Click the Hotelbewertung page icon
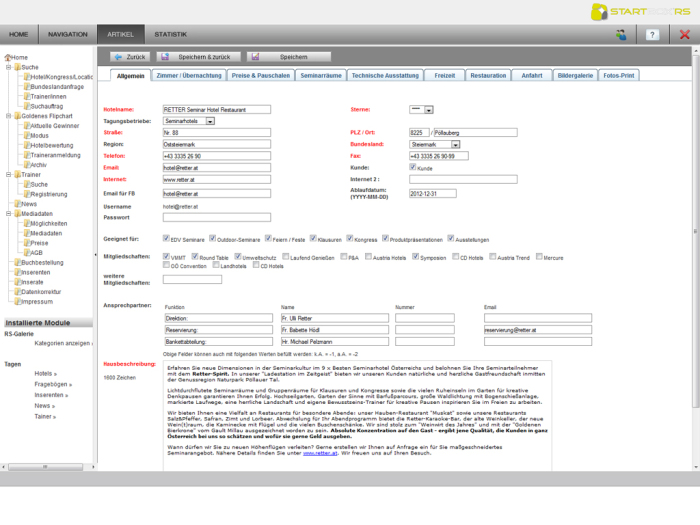 pos(27,146)
